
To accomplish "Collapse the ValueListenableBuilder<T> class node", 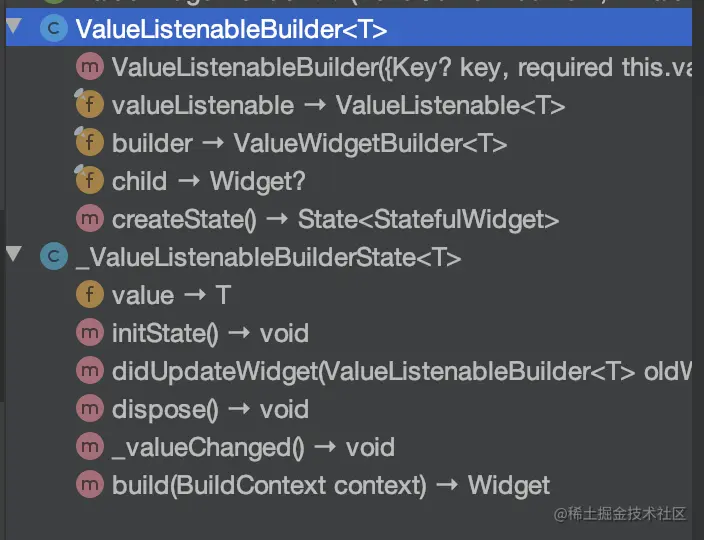I will click(13, 25).
